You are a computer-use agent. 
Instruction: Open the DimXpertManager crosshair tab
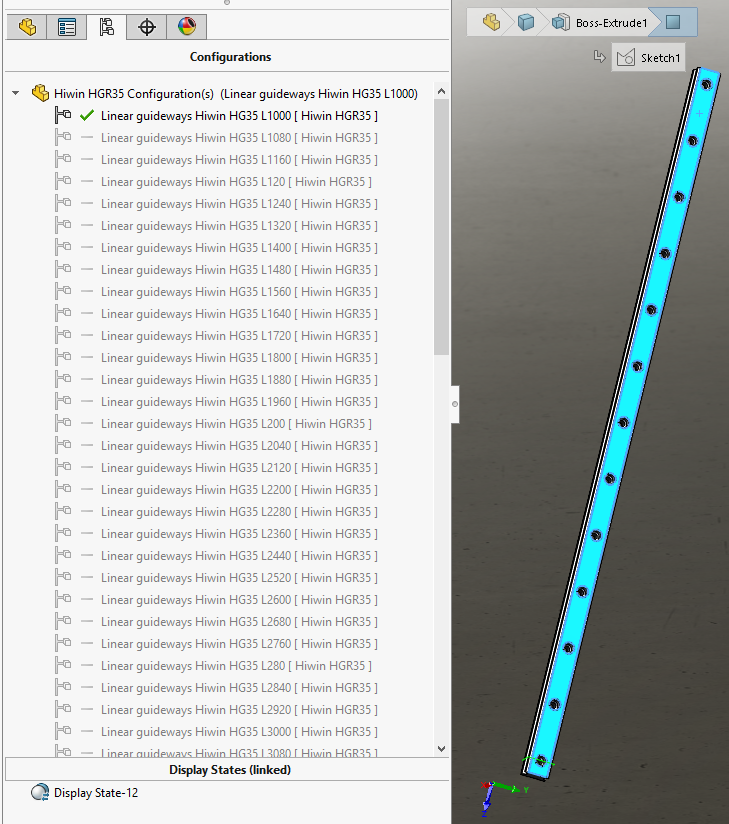point(147,27)
